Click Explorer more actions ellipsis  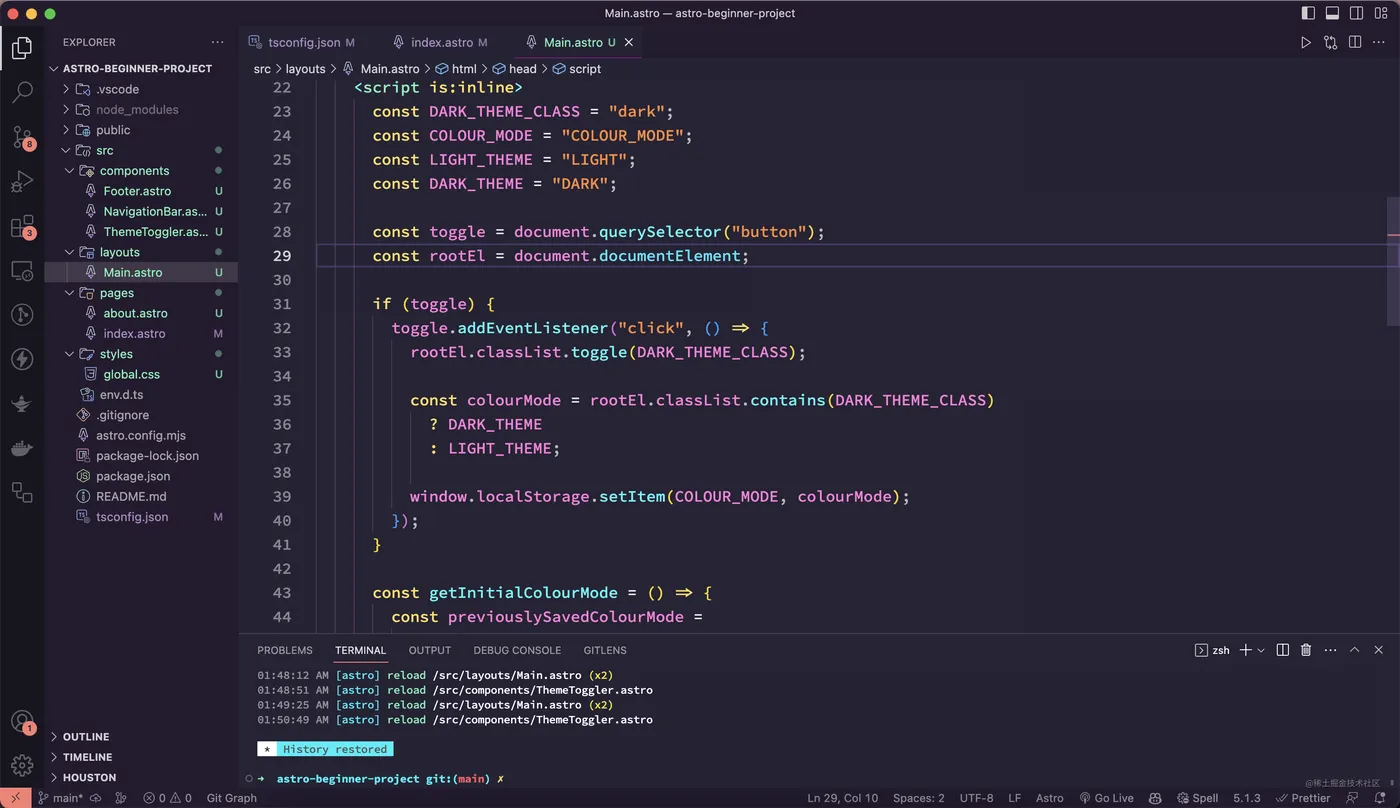pos(218,42)
